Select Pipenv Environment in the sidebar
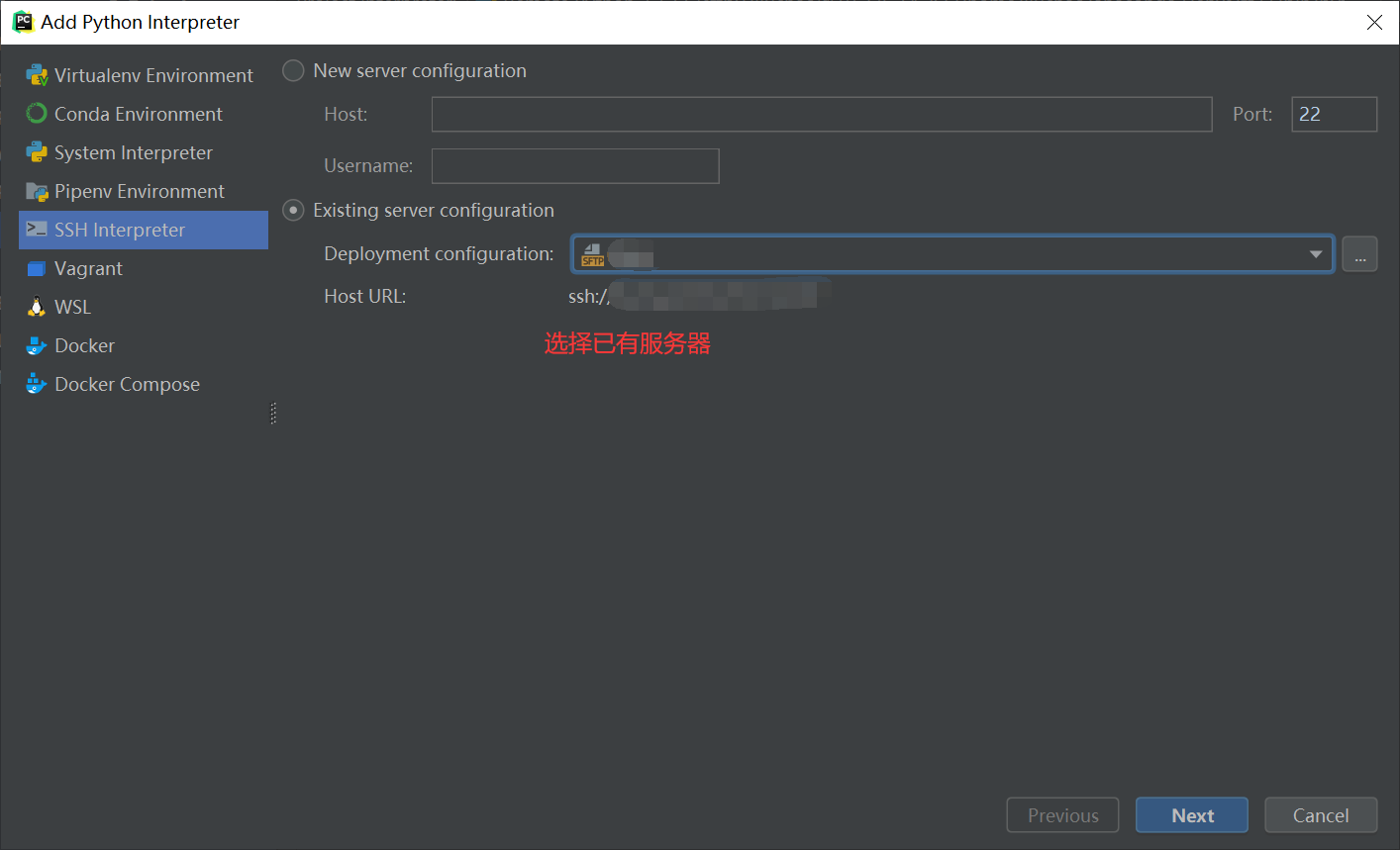Viewport: 1400px width, 850px height. pos(144,191)
